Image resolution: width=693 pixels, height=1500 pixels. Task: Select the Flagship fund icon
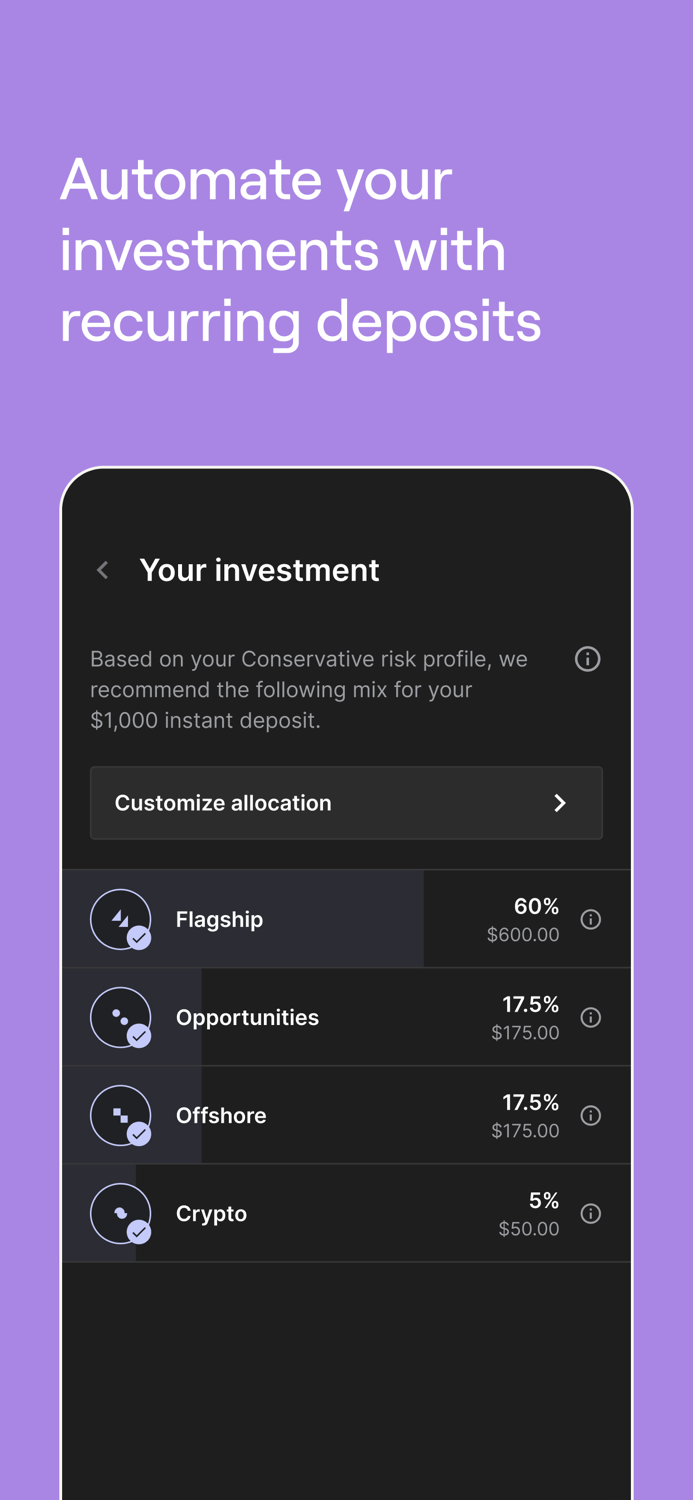(121, 918)
